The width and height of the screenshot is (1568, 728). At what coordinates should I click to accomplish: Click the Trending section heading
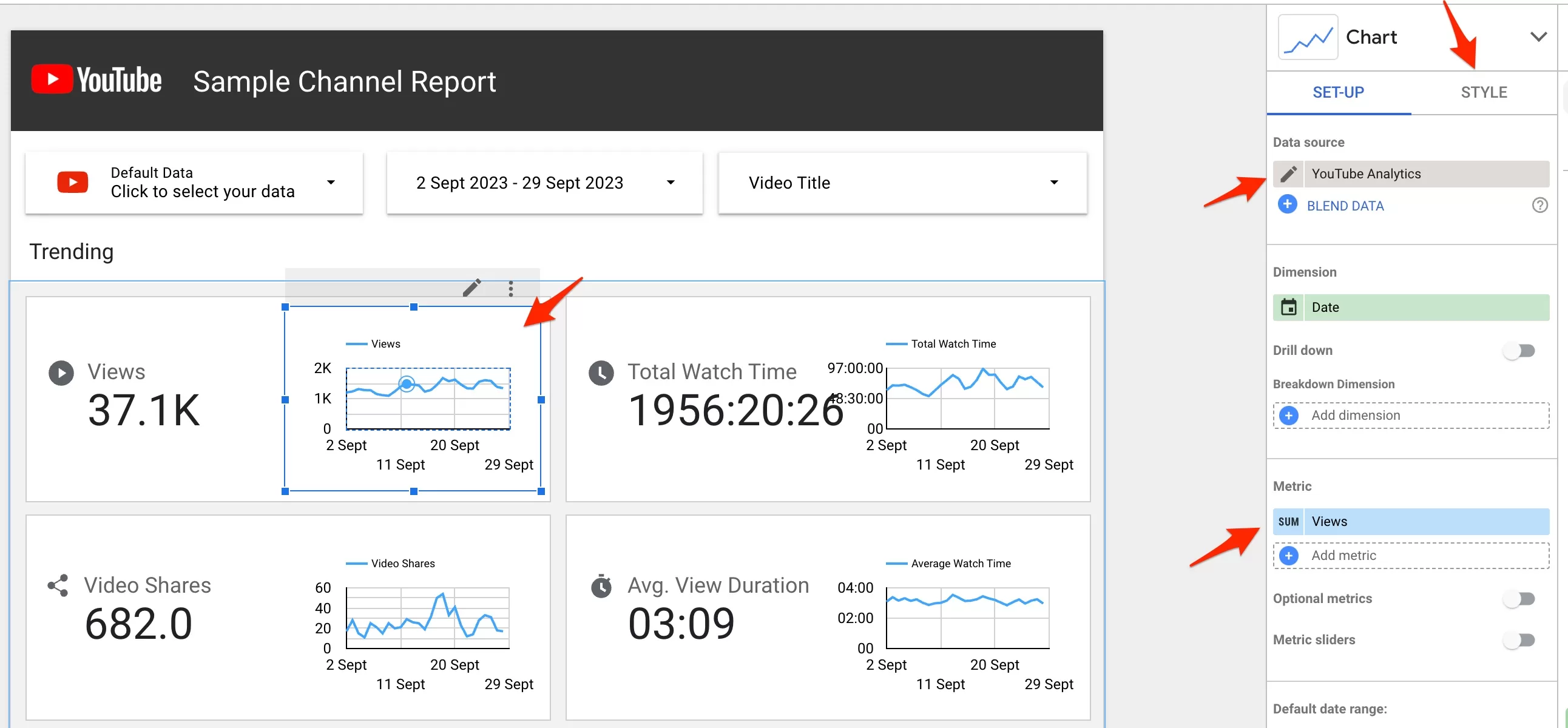click(71, 252)
